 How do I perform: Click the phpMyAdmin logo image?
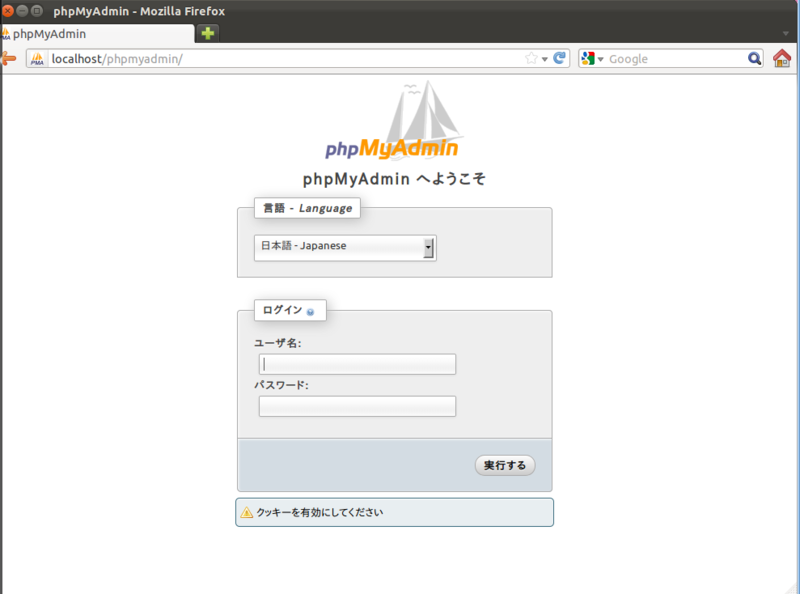pyautogui.click(x=394, y=120)
